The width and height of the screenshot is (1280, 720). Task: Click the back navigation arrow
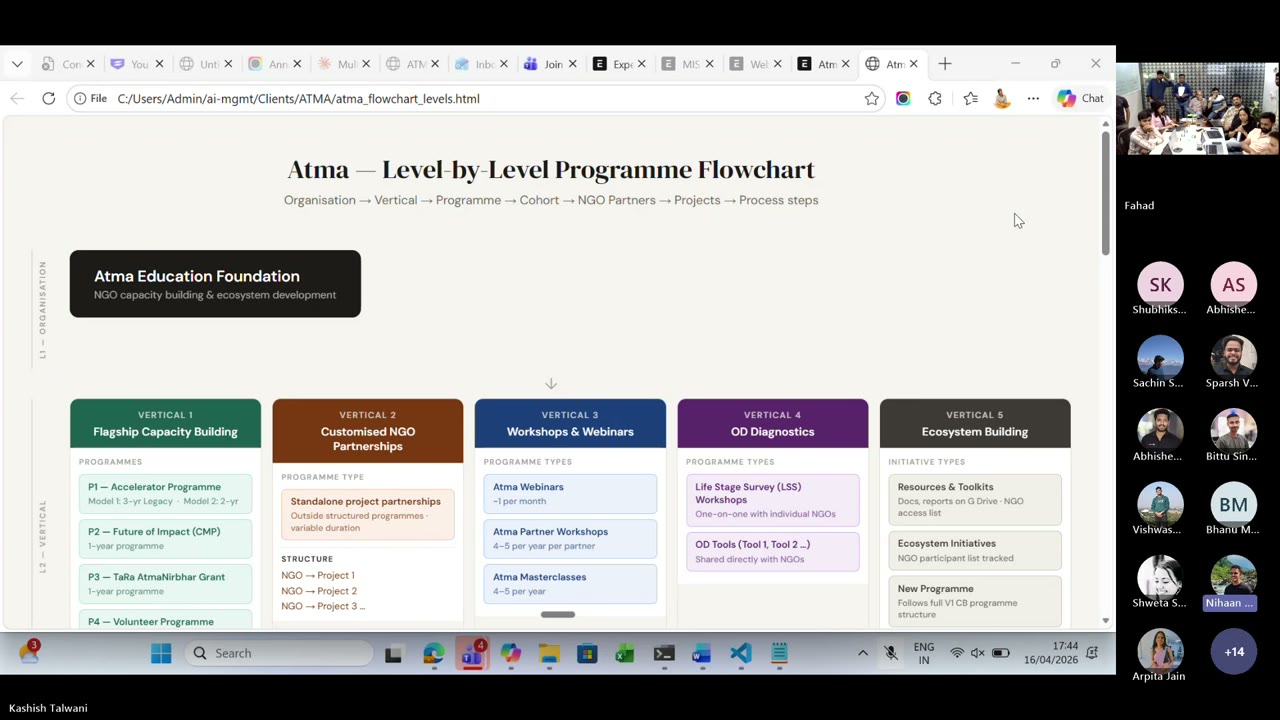(16, 98)
